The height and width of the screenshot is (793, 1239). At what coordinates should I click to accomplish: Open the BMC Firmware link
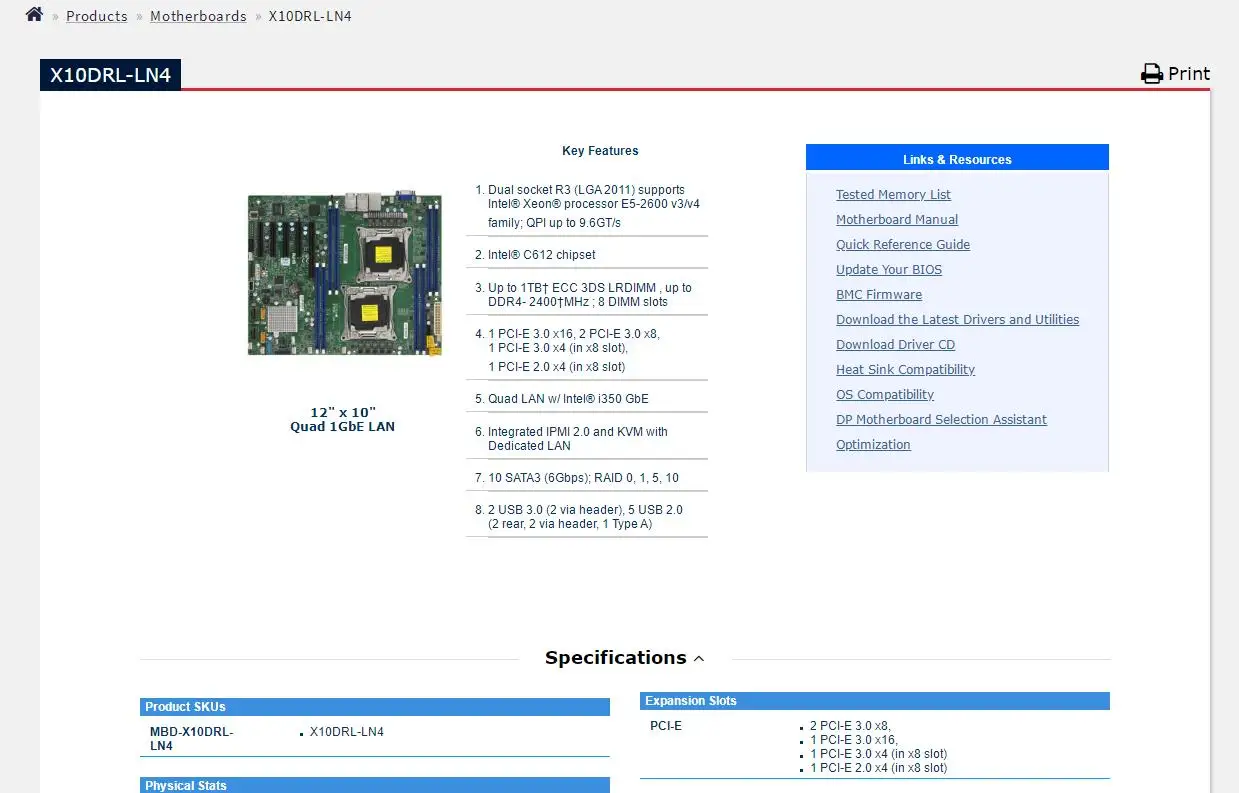click(879, 295)
